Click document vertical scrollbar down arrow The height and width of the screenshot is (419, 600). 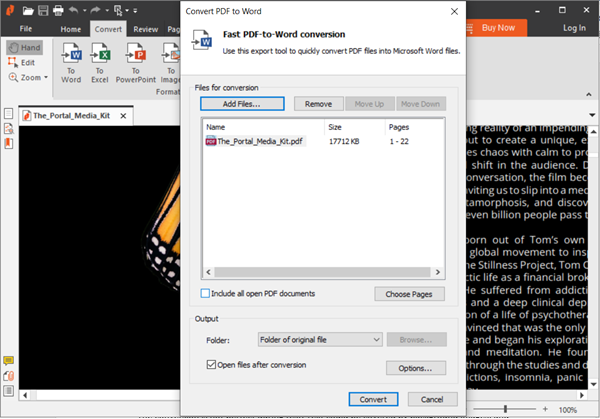tap(593, 384)
